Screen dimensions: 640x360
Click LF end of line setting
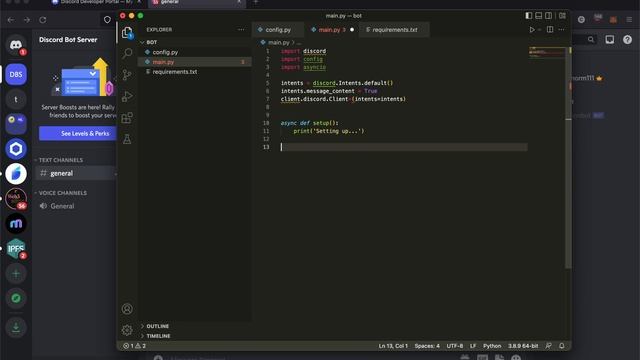click(x=473, y=346)
